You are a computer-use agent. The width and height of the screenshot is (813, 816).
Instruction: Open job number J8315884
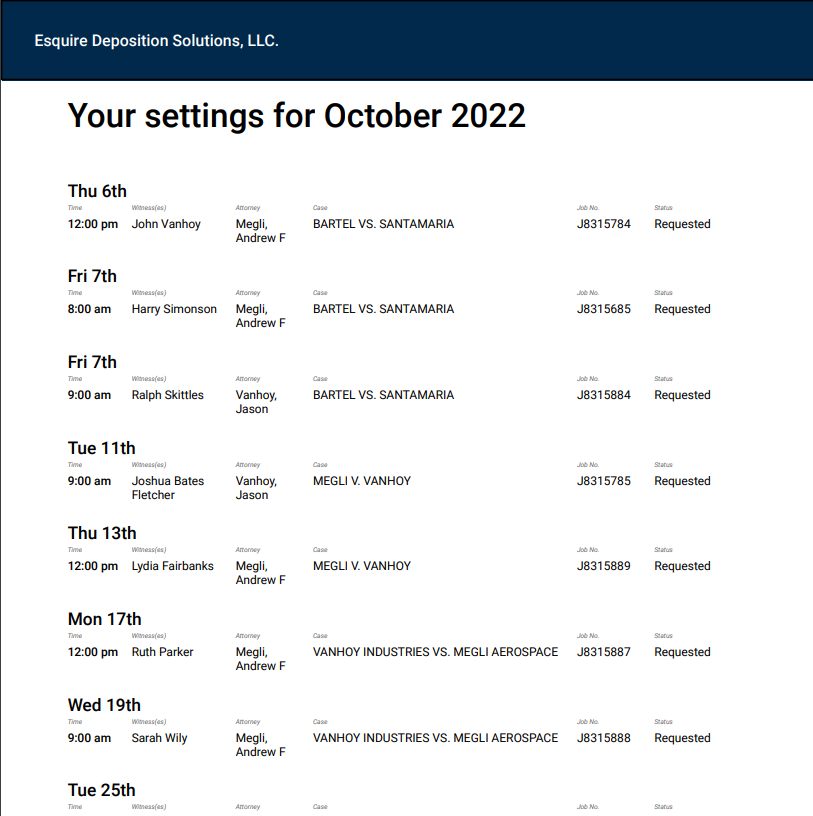coord(604,395)
